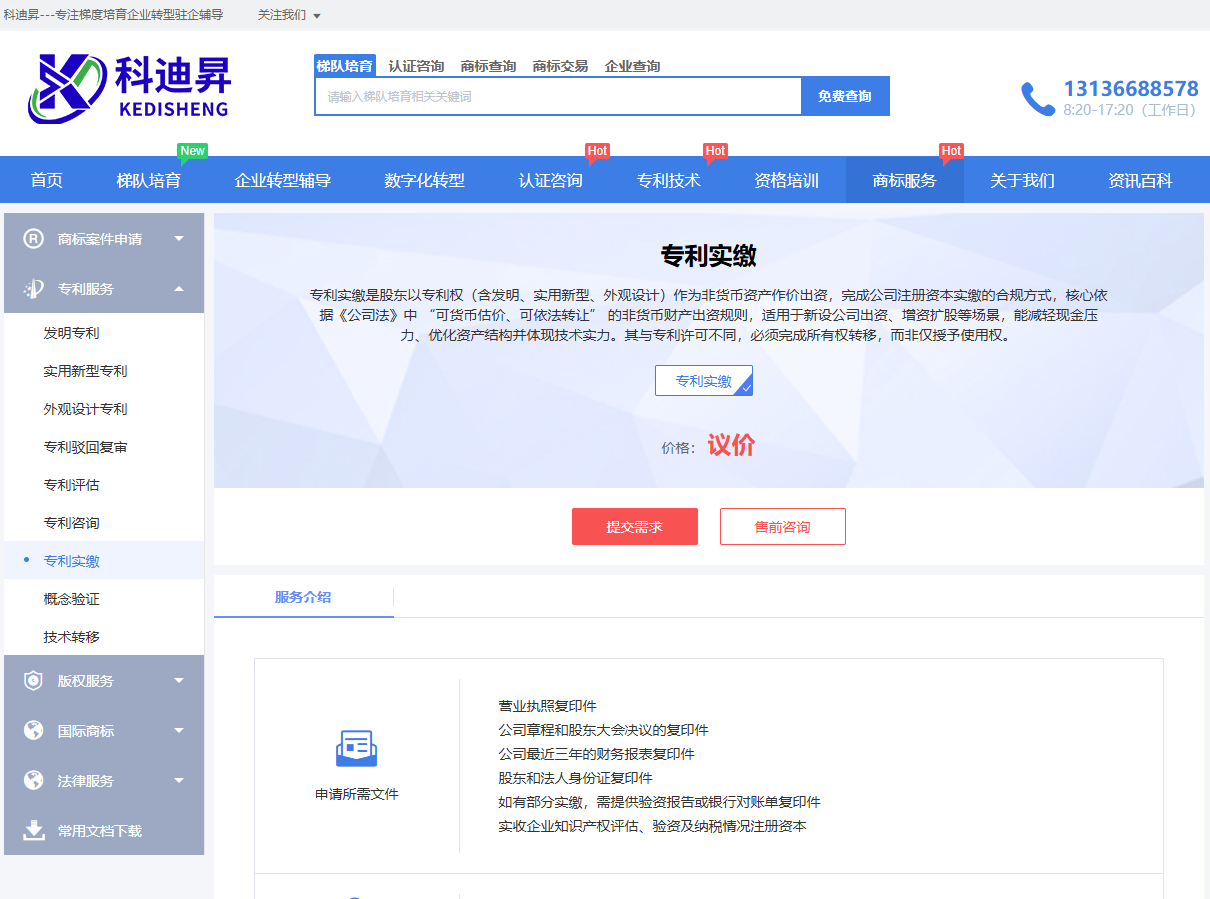The width and height of the screenshot is (1210, 899).
Task: Click the document download icon
Action: coord(34,831)
